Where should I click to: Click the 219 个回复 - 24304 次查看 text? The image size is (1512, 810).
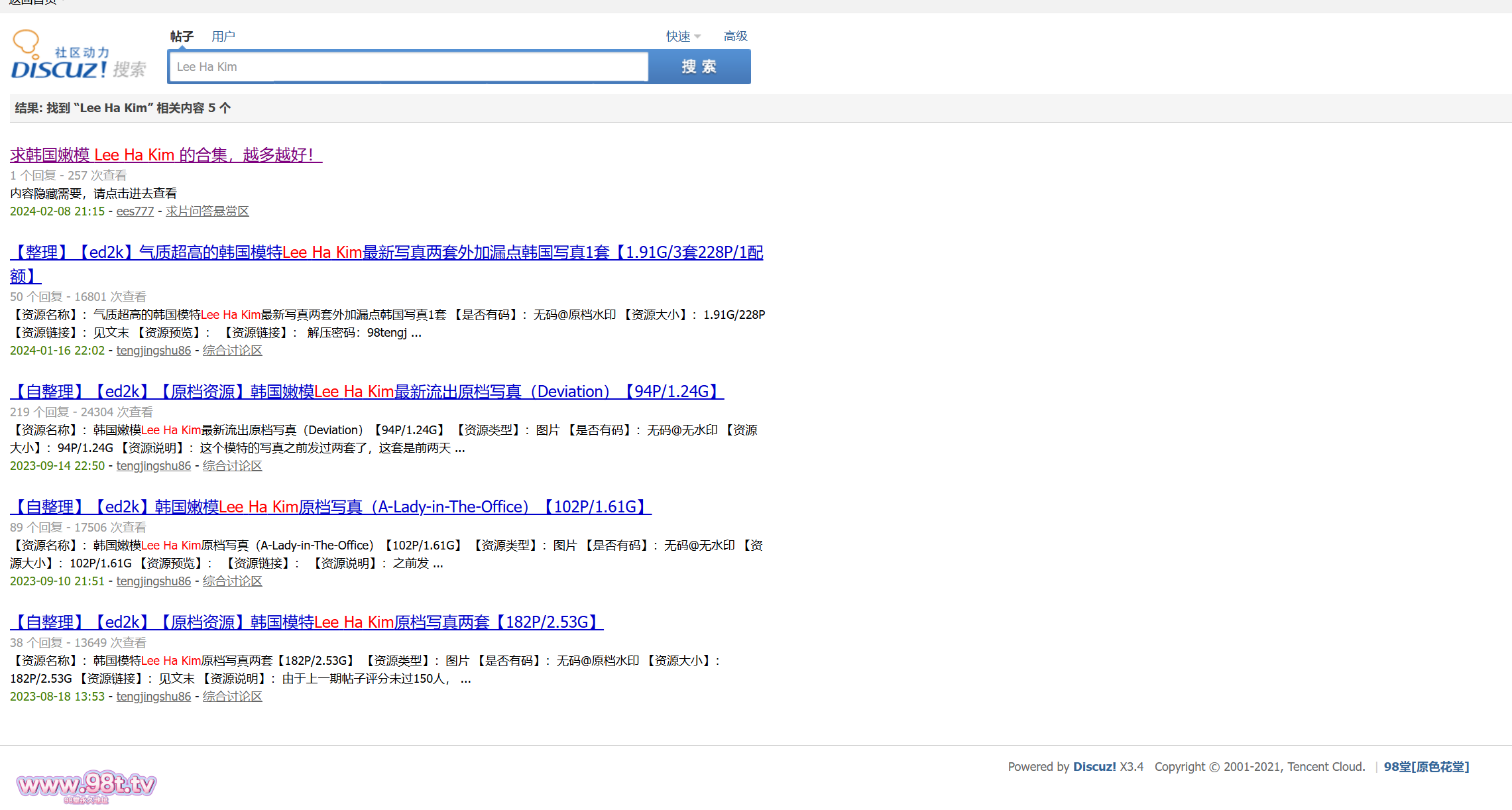click(82, 412)
